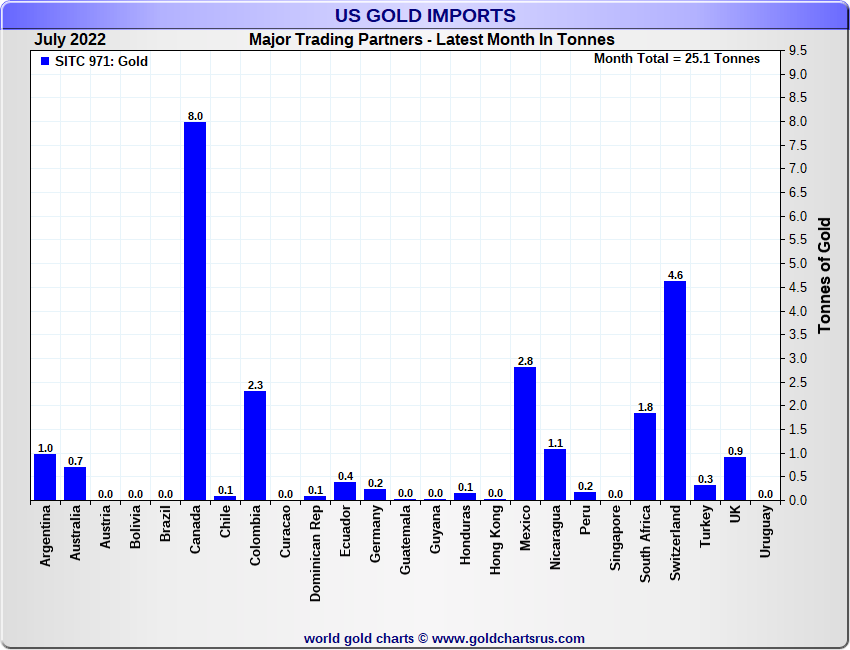Image resolution: width=850 pixels, height=650 pixels.
Task: Click the Nicaragua bar labeled 1.1
Action: (x=555, y=474)
